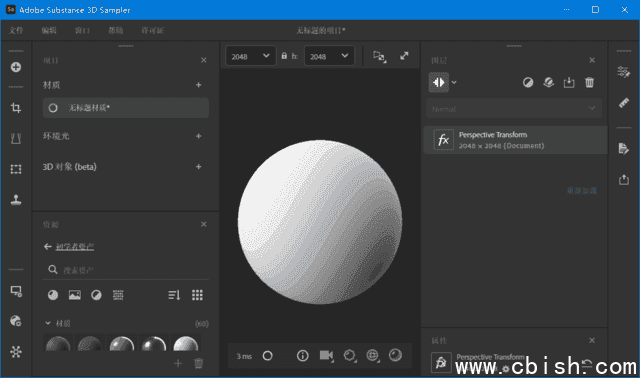
Task: Click the split-view toggle button in 图层 panel
Action: pyautogui.click(x=439, y=82)
